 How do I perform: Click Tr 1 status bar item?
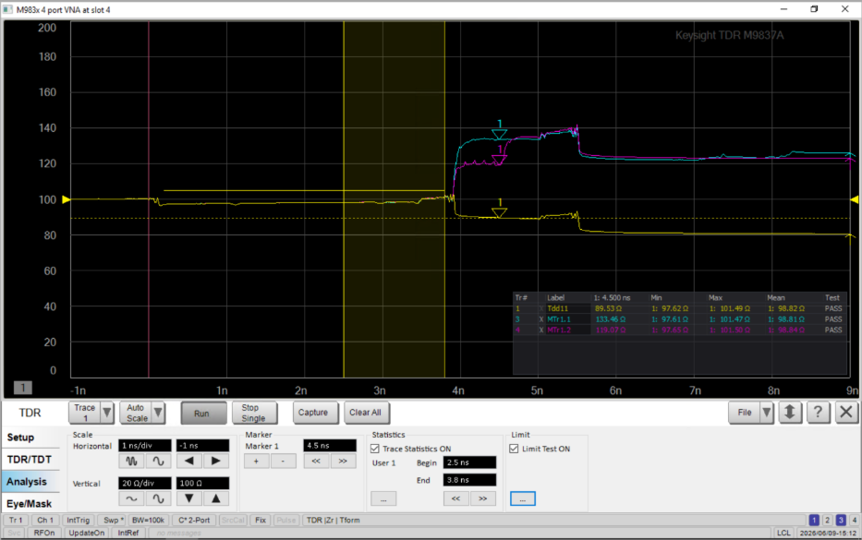[x=15, y=520]
